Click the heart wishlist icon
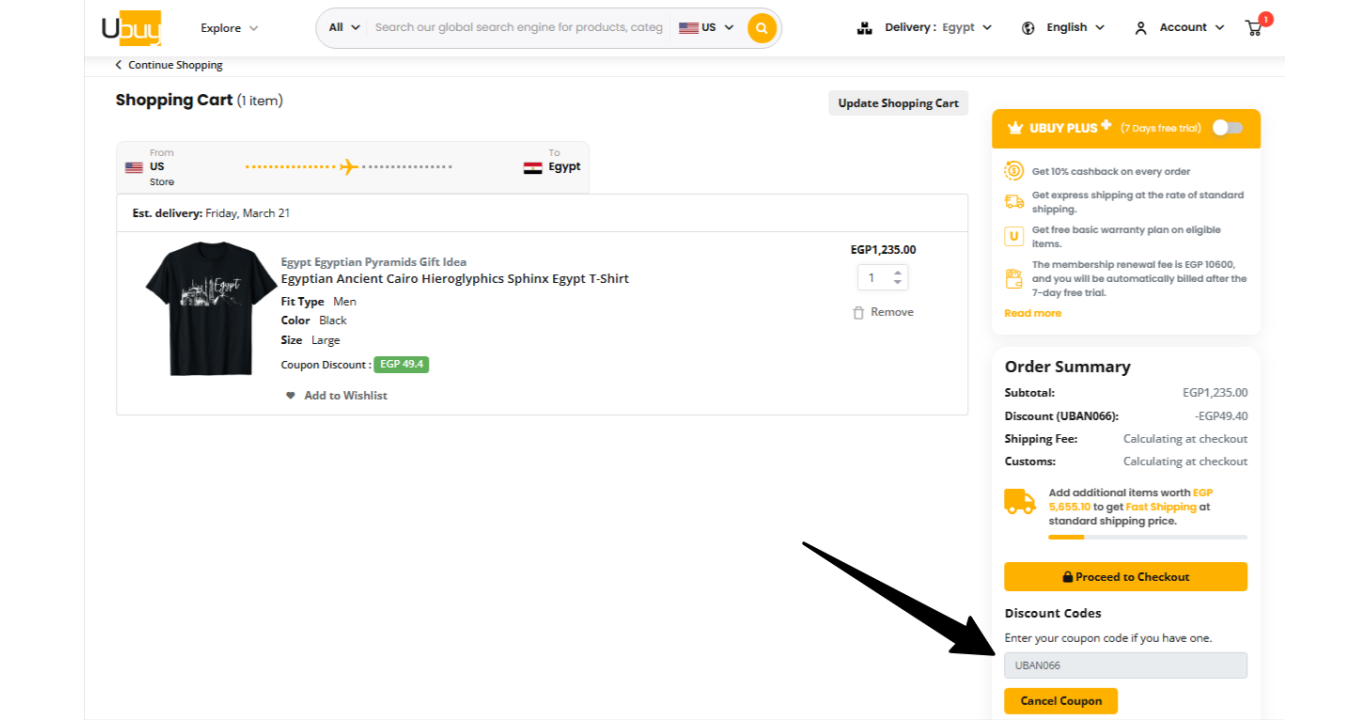This screenshot has width=1368, height=720. point(291,396)
